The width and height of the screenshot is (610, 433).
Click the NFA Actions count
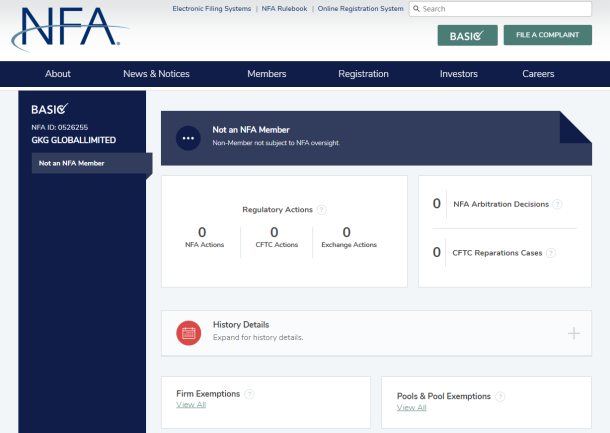(x=202, y=232)
